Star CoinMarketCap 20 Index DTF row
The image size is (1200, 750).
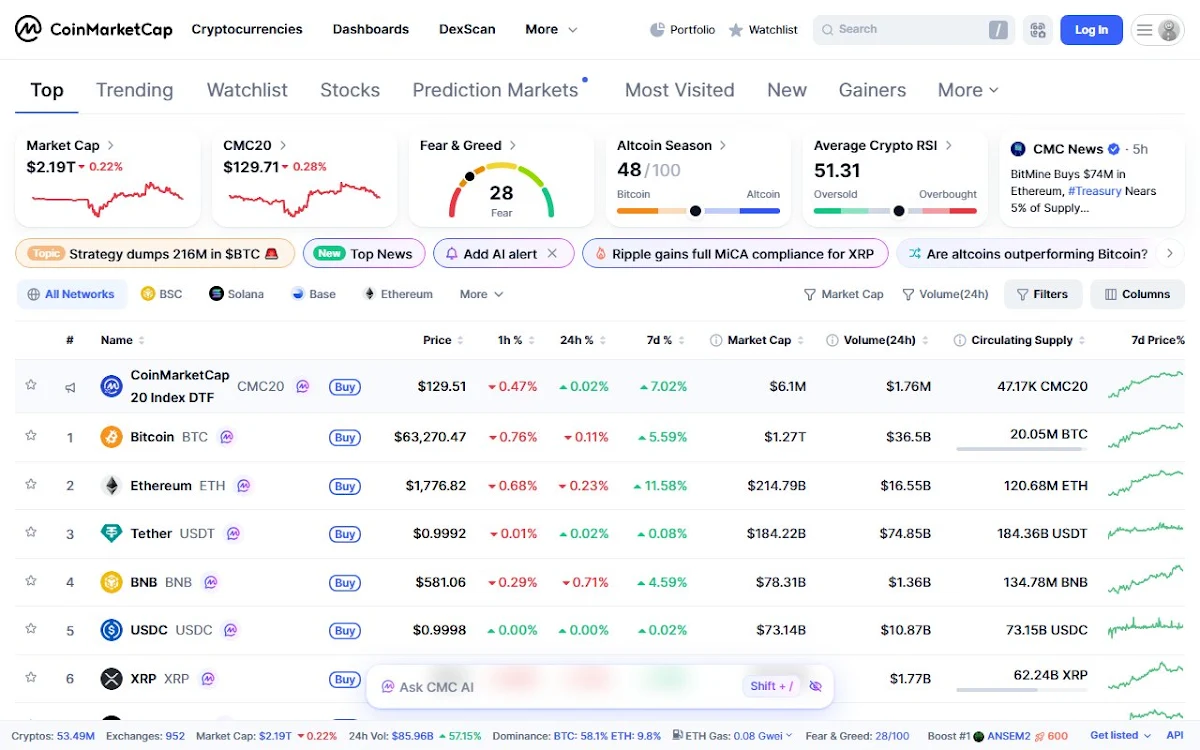click(x=31, y=385)
